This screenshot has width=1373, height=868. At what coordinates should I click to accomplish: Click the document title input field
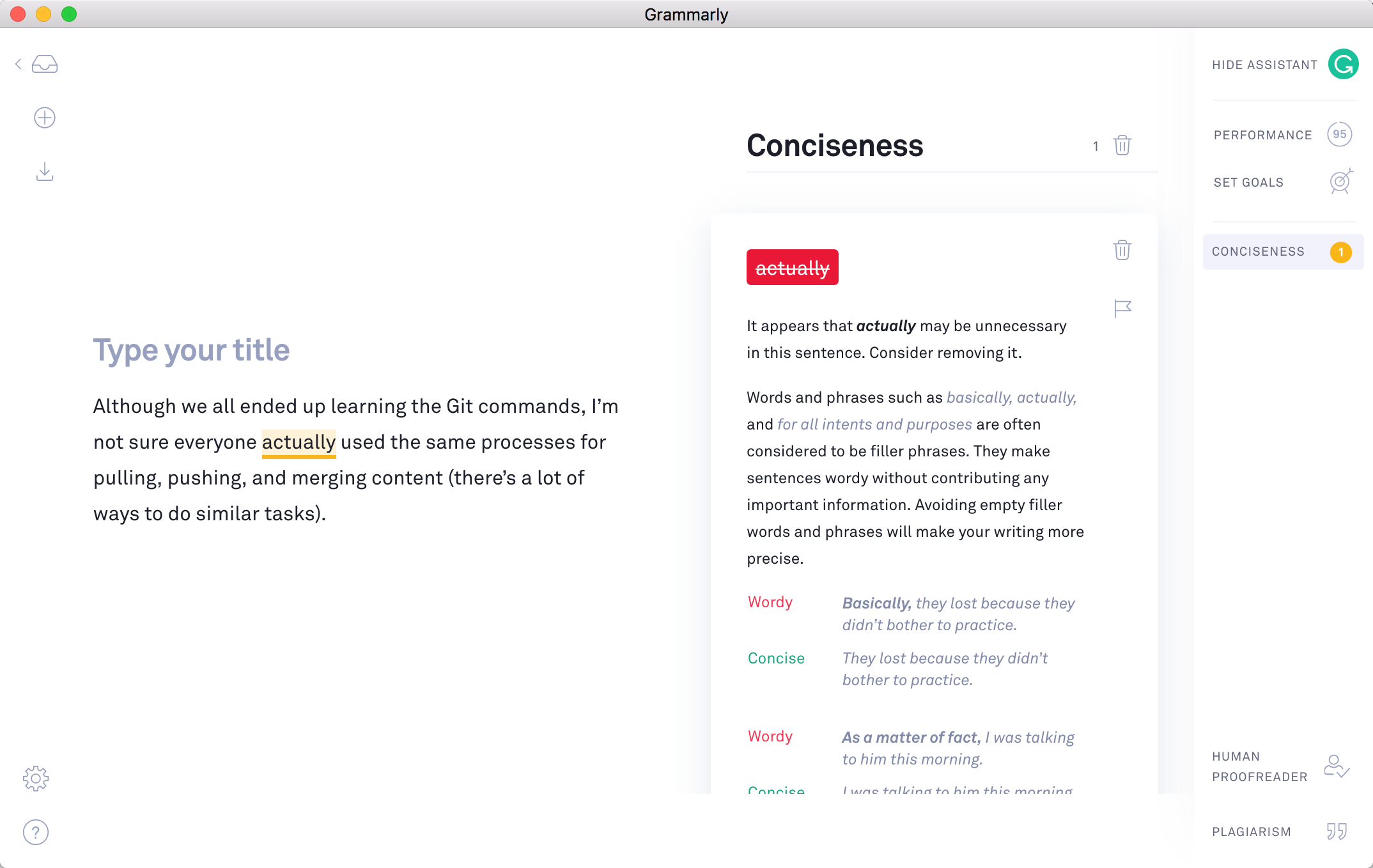coord(191,349)
